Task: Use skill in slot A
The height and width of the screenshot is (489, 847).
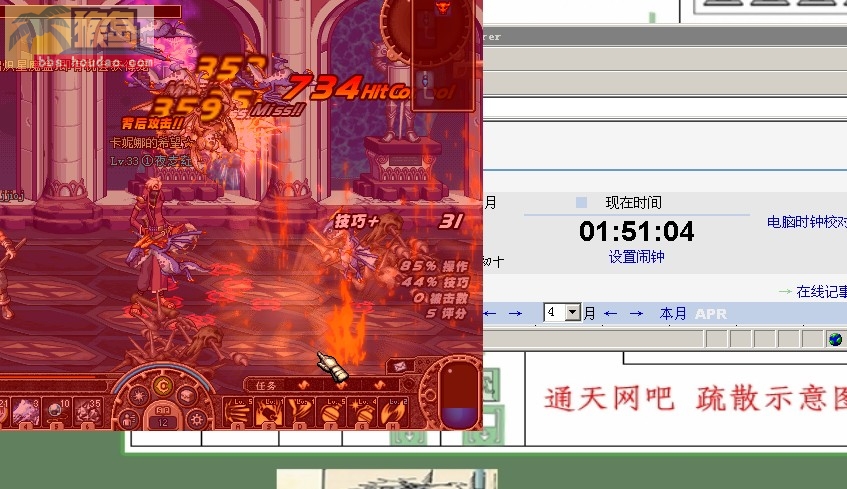Action: tap(238, 413)
